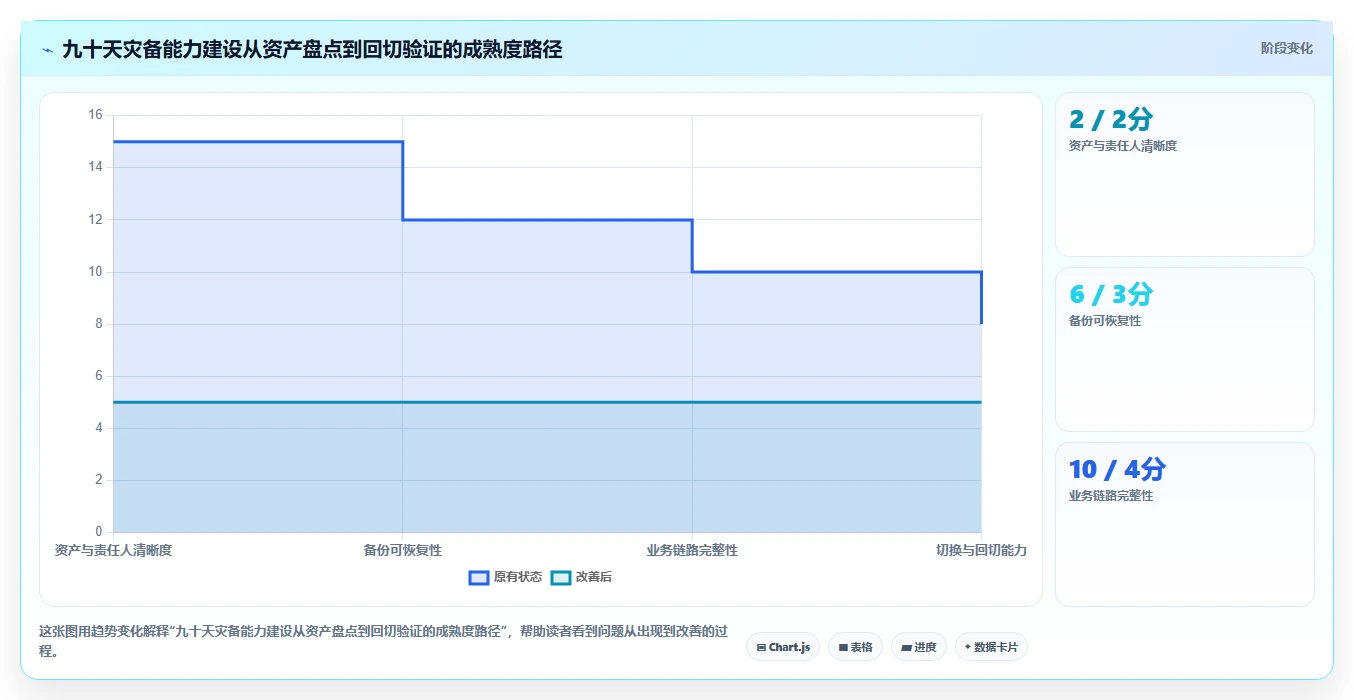Click the icon inside the Chart.js chip

[762, 647]
